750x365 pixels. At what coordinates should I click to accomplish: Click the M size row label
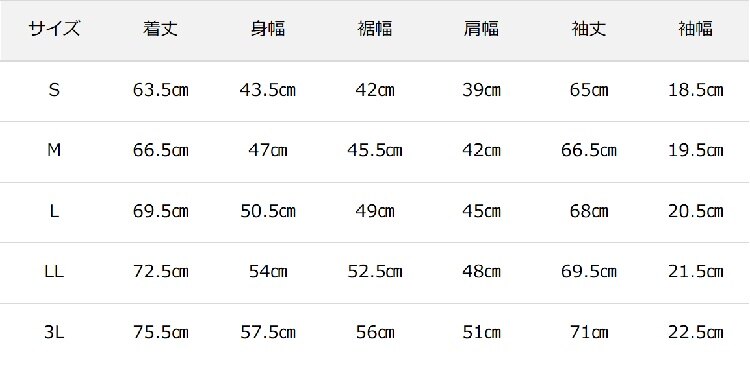tap(54, 150)
